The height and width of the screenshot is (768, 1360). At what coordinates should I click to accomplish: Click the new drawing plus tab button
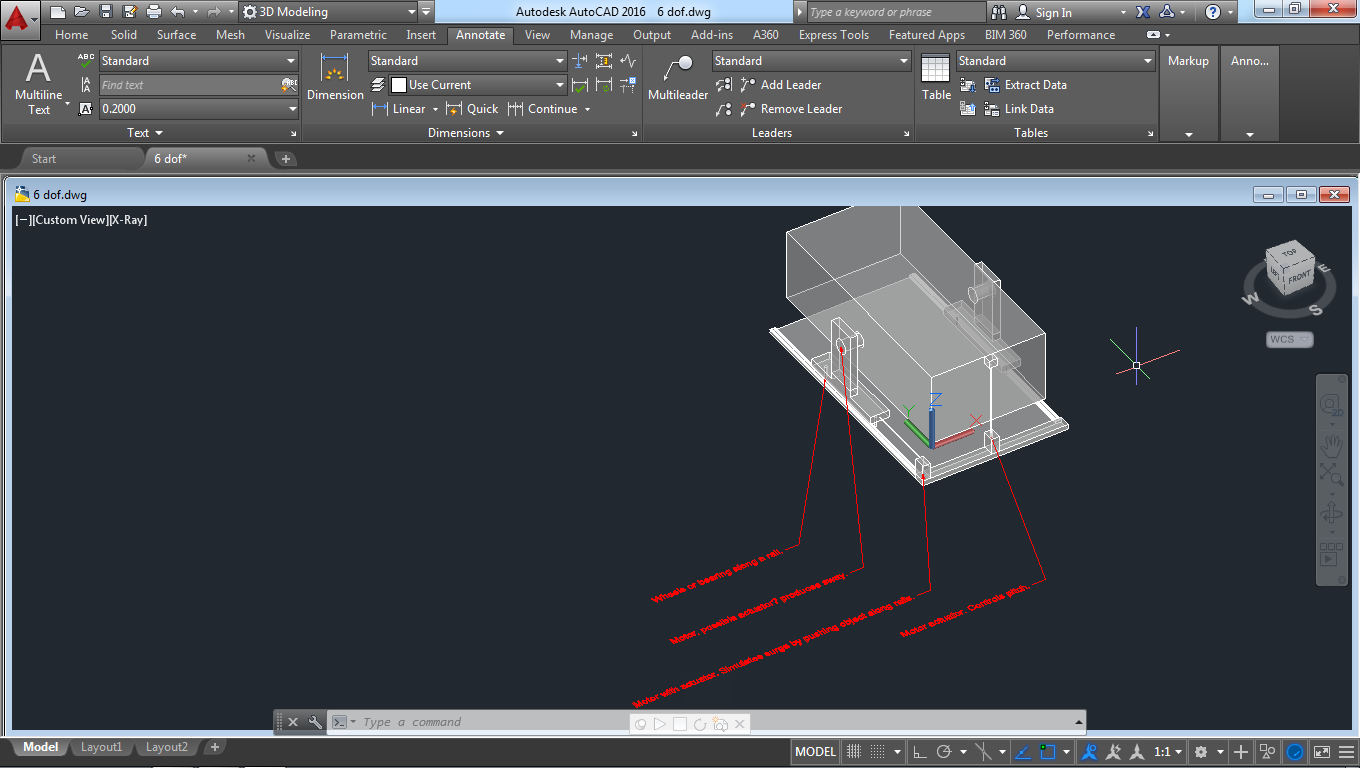click(x=285, y=159)
